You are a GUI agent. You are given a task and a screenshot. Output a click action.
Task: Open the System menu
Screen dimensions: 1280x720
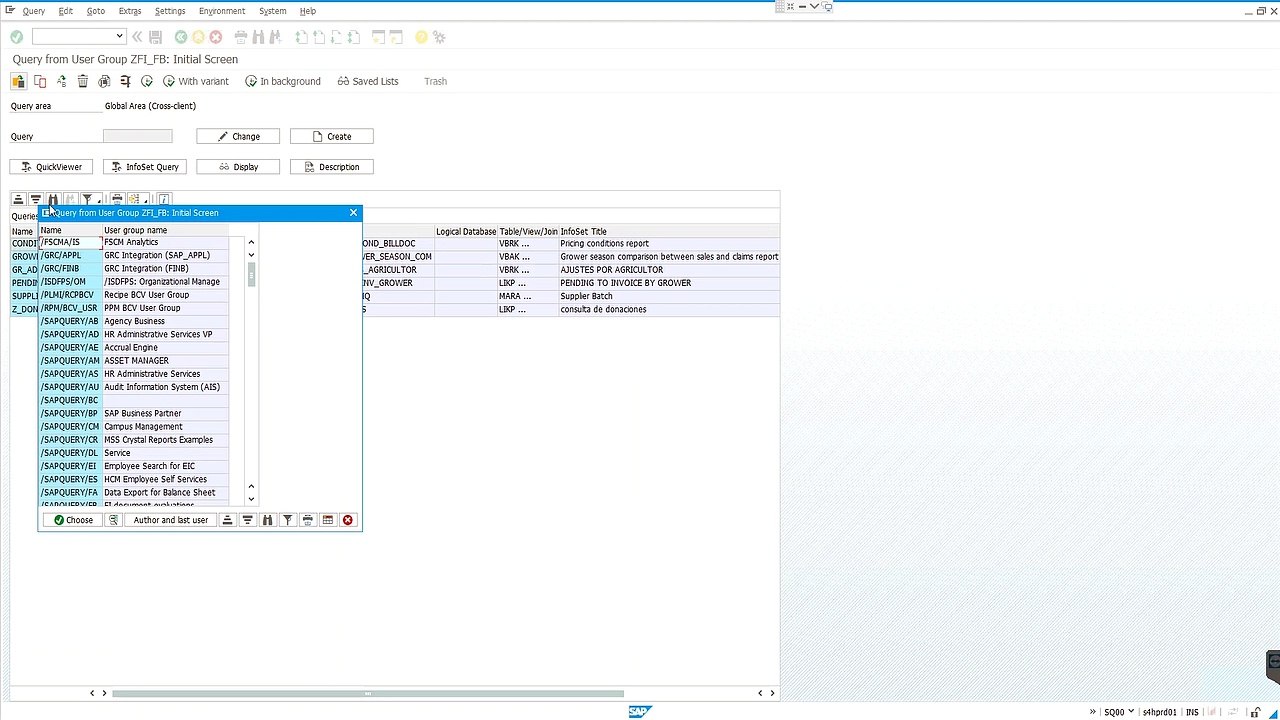[272, 11]
